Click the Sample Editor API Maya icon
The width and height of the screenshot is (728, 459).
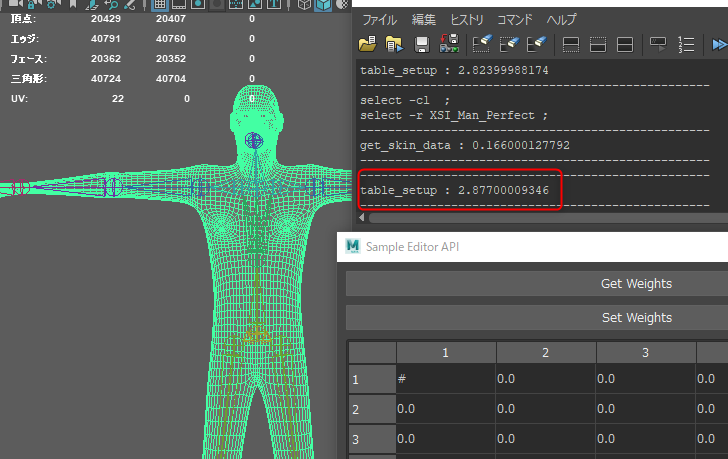(x=353, y=246)
